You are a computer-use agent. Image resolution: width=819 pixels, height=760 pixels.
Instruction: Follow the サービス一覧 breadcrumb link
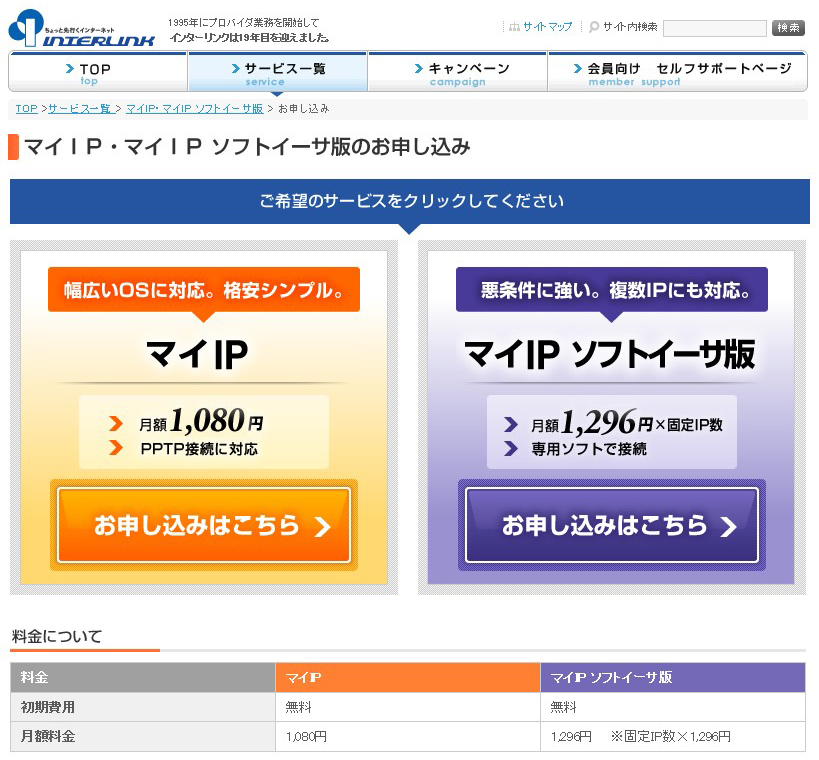(x=82, y=108)
